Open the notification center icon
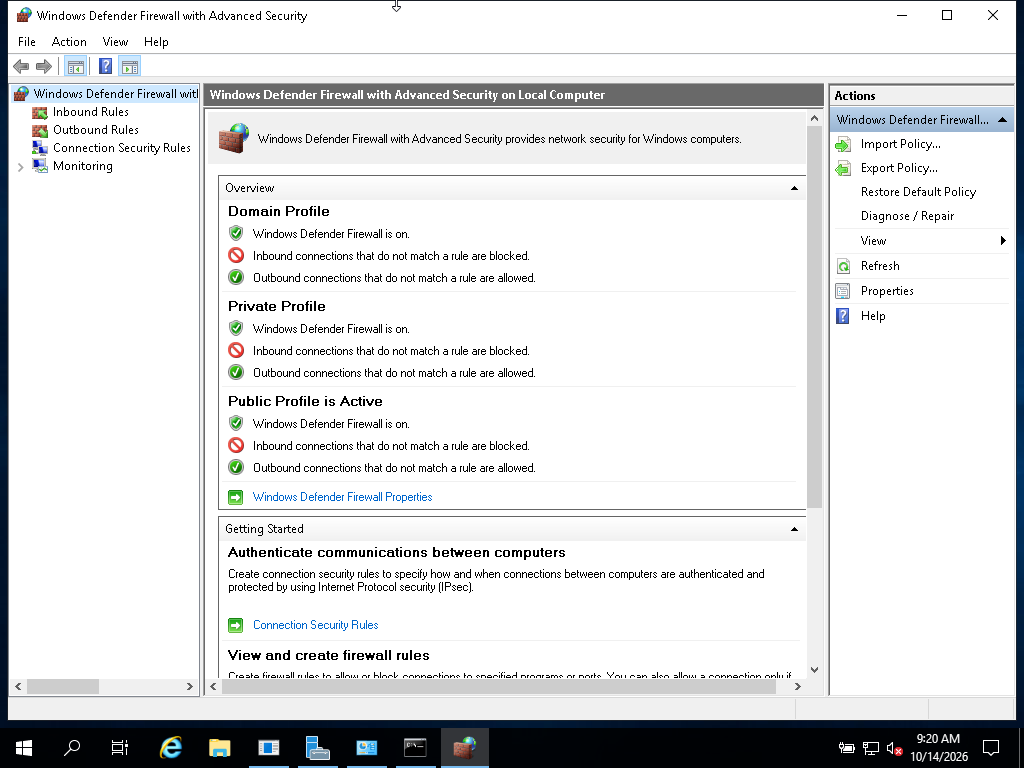 [x=991, y=748]
